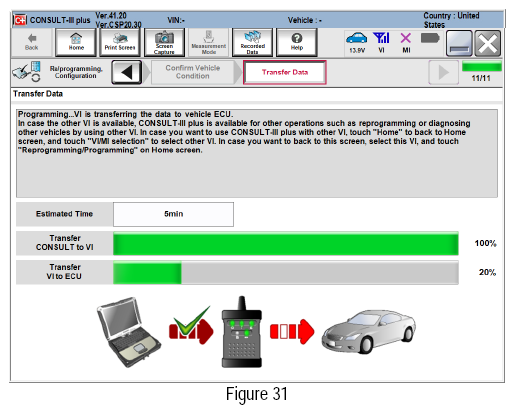Click the Print Screen toolbar icon
515x414 pixels.
click(120, 42)
